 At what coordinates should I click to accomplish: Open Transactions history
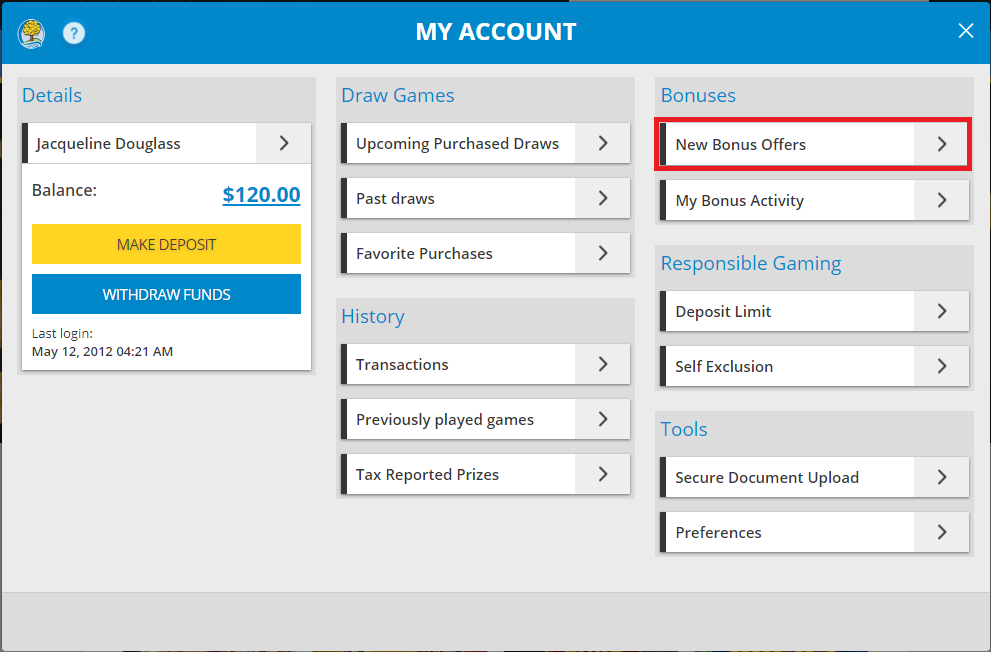tap(485, 365)
